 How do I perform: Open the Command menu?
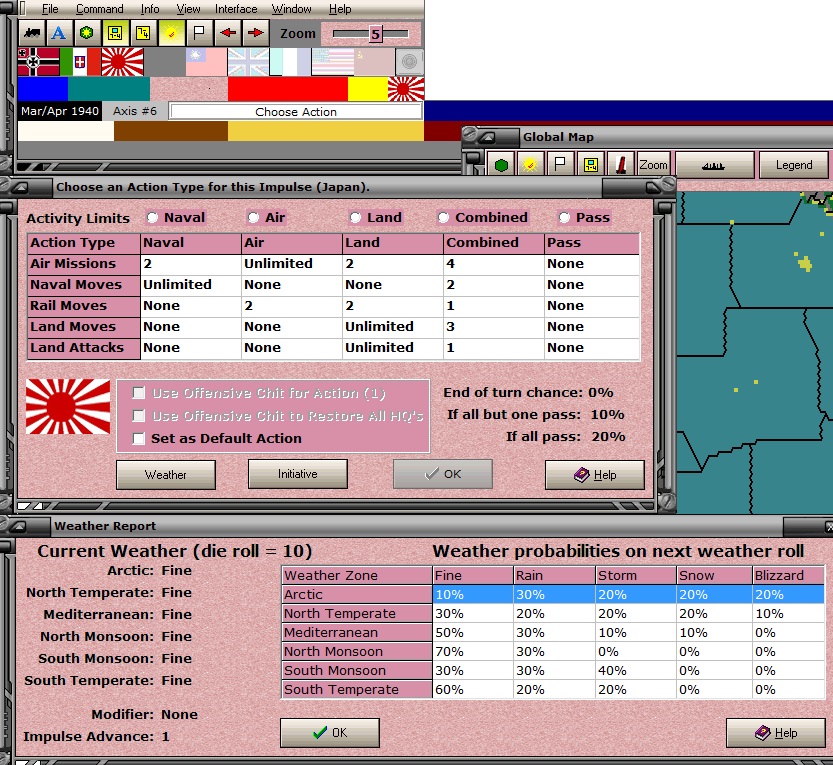click(x=99, y=9)
